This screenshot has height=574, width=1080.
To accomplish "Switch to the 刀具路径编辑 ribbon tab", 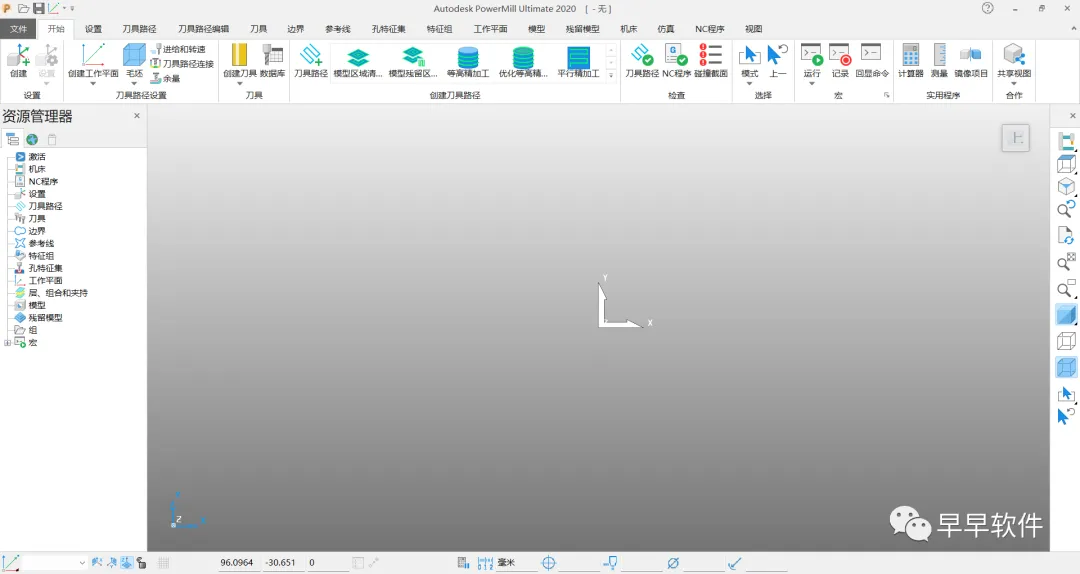I will point(203,29).
